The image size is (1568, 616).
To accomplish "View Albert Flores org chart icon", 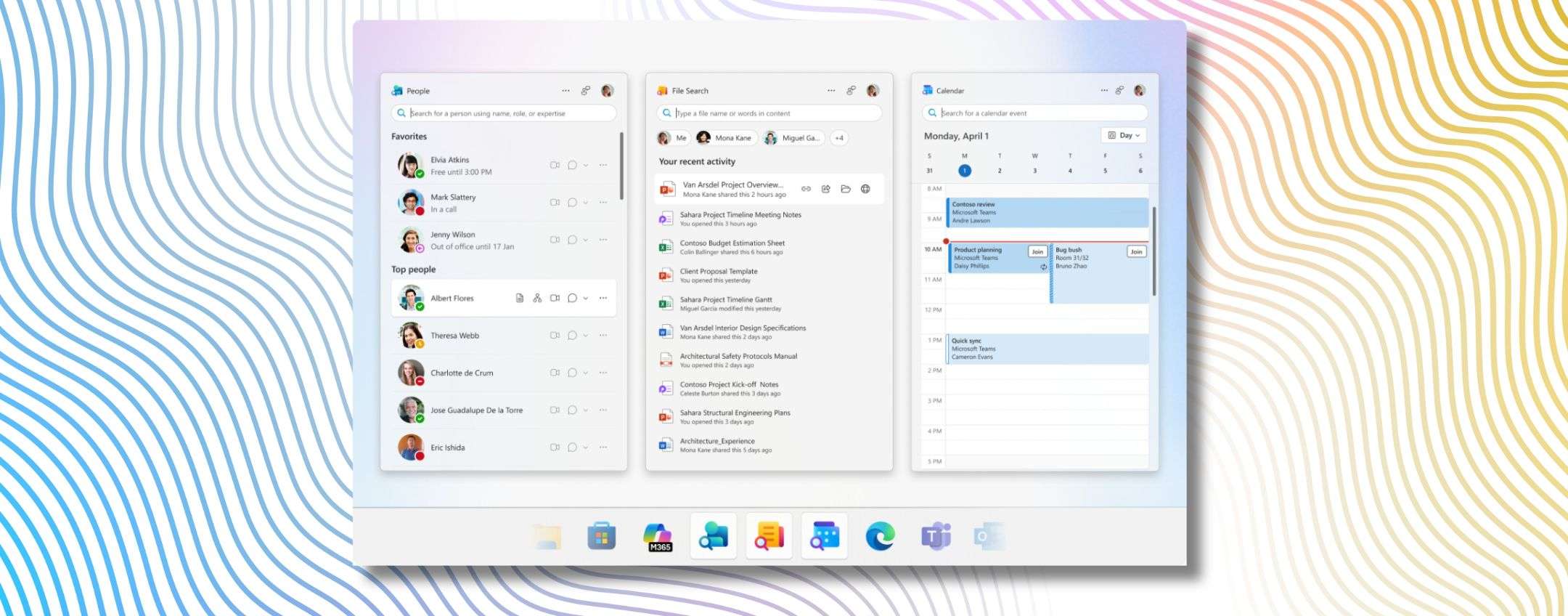I will (x=537, y=298).
